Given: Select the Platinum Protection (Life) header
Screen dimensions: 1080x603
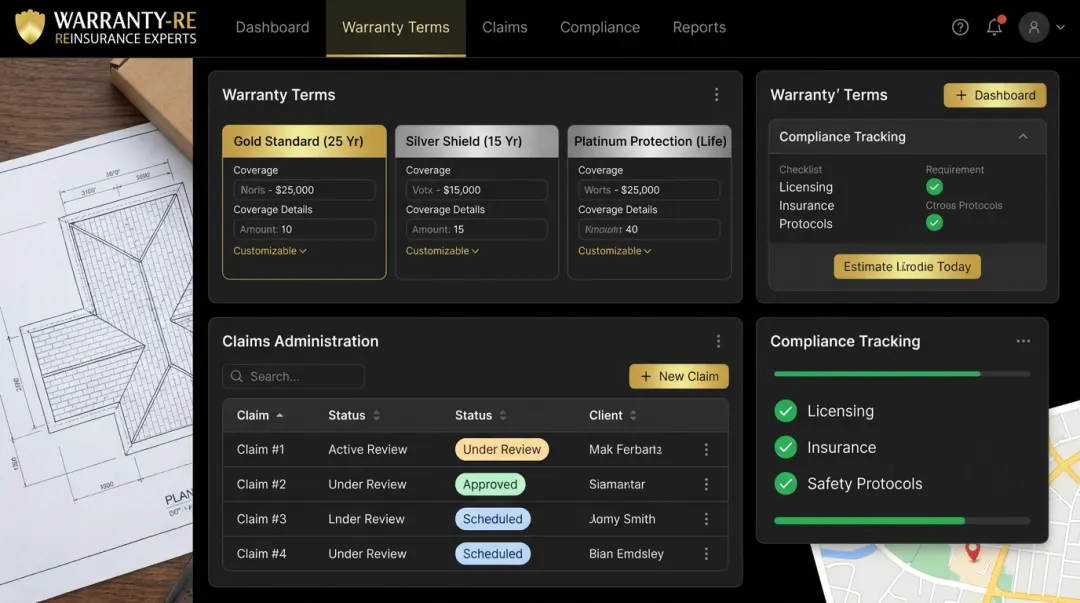Looking at the screenshot, I should coord(650,141).
